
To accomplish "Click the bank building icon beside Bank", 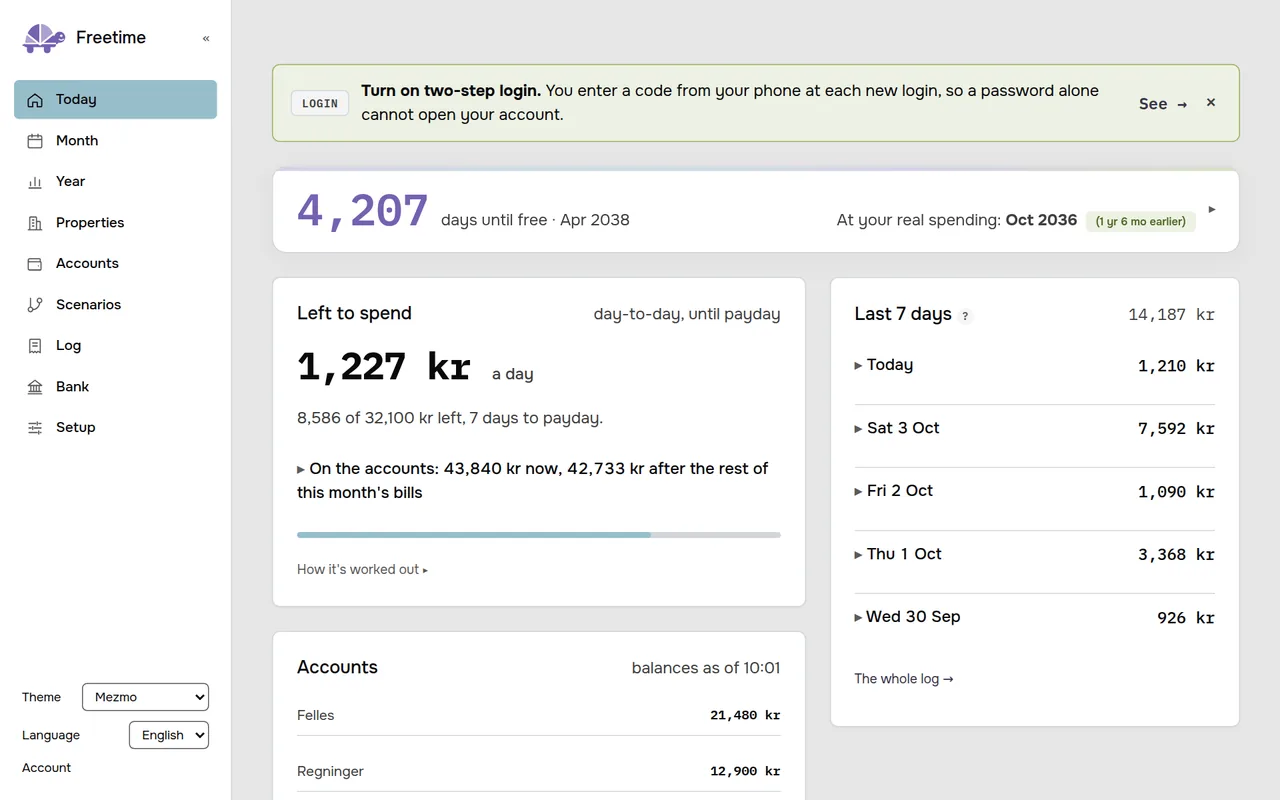I will pyautogui.click(x=35, y=387).
